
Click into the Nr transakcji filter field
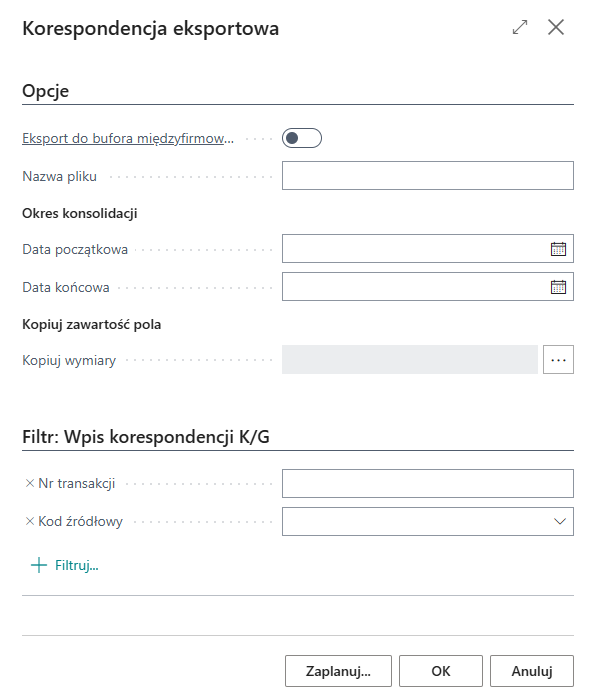[428, 483]
